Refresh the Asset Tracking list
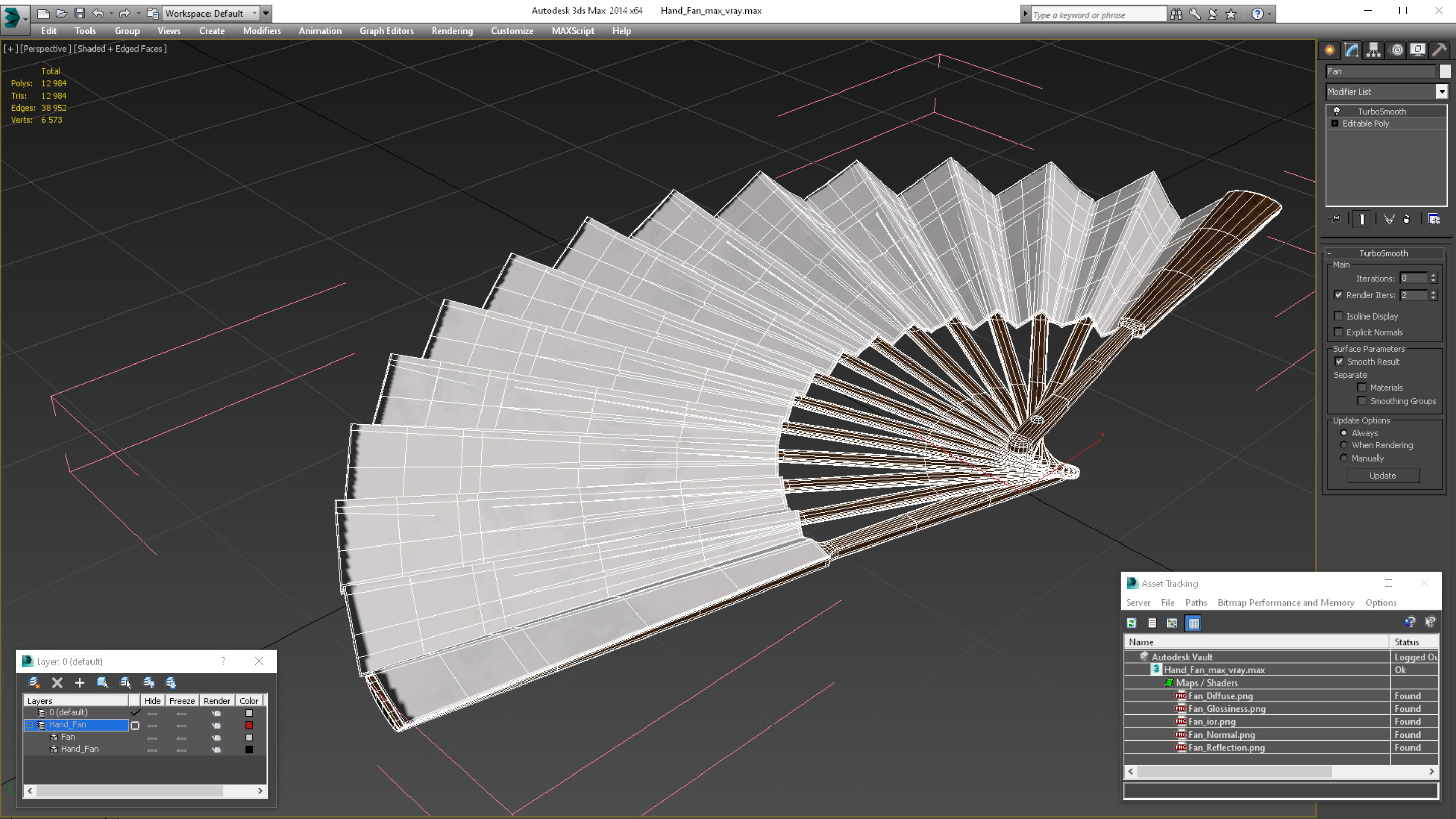1456x819 pixels. (x=1131, y=623)
